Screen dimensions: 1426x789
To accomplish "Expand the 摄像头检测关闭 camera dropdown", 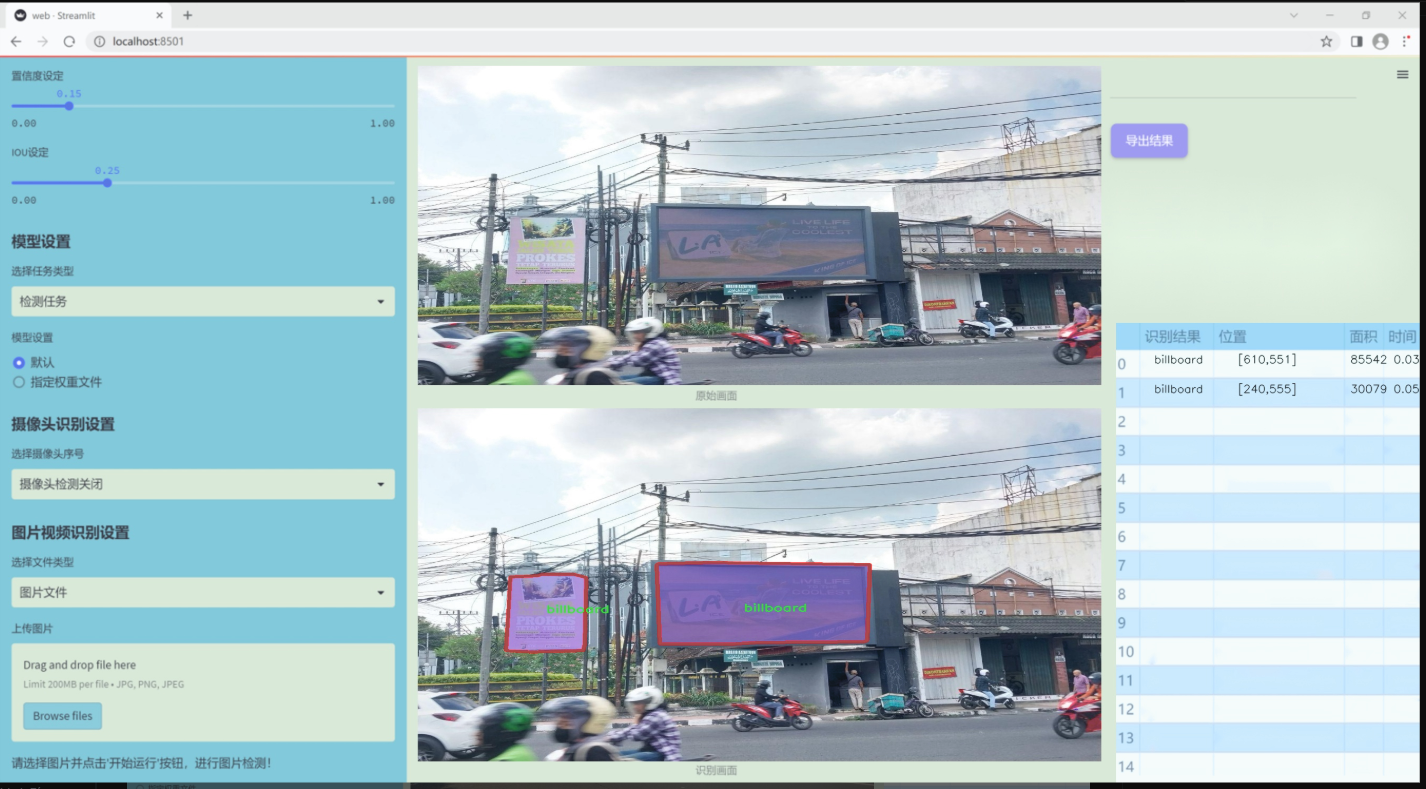I will coord(203,484).
